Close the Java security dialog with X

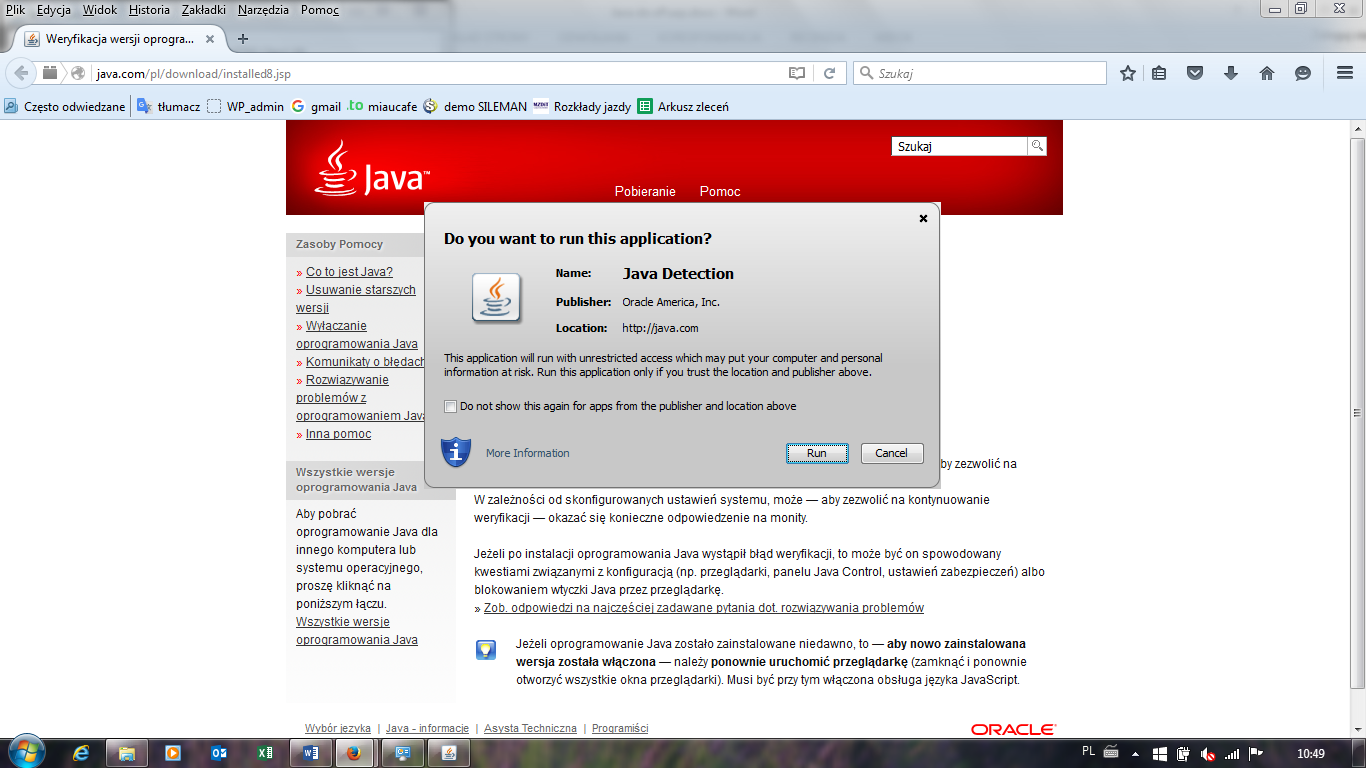[923, 218]
